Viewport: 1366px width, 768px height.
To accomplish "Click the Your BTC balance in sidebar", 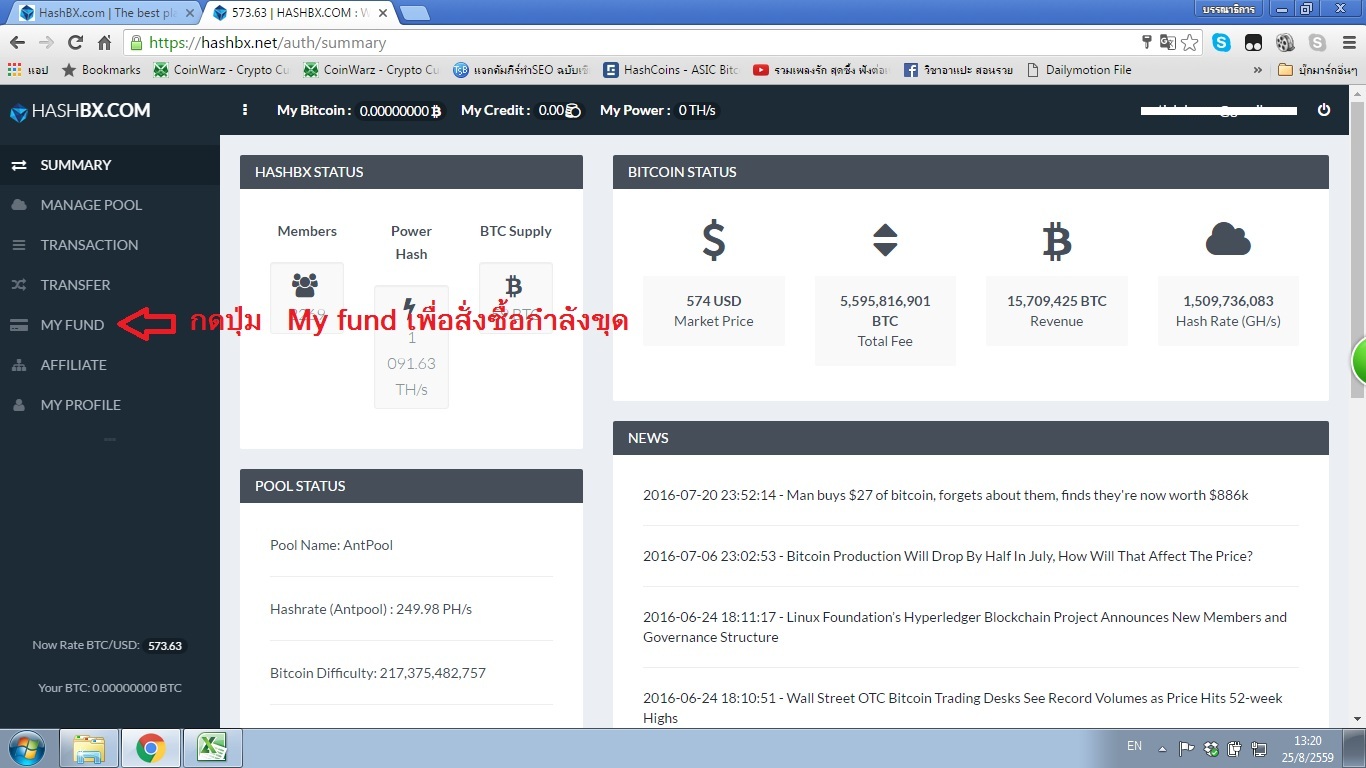I will [x=110, y=688].
